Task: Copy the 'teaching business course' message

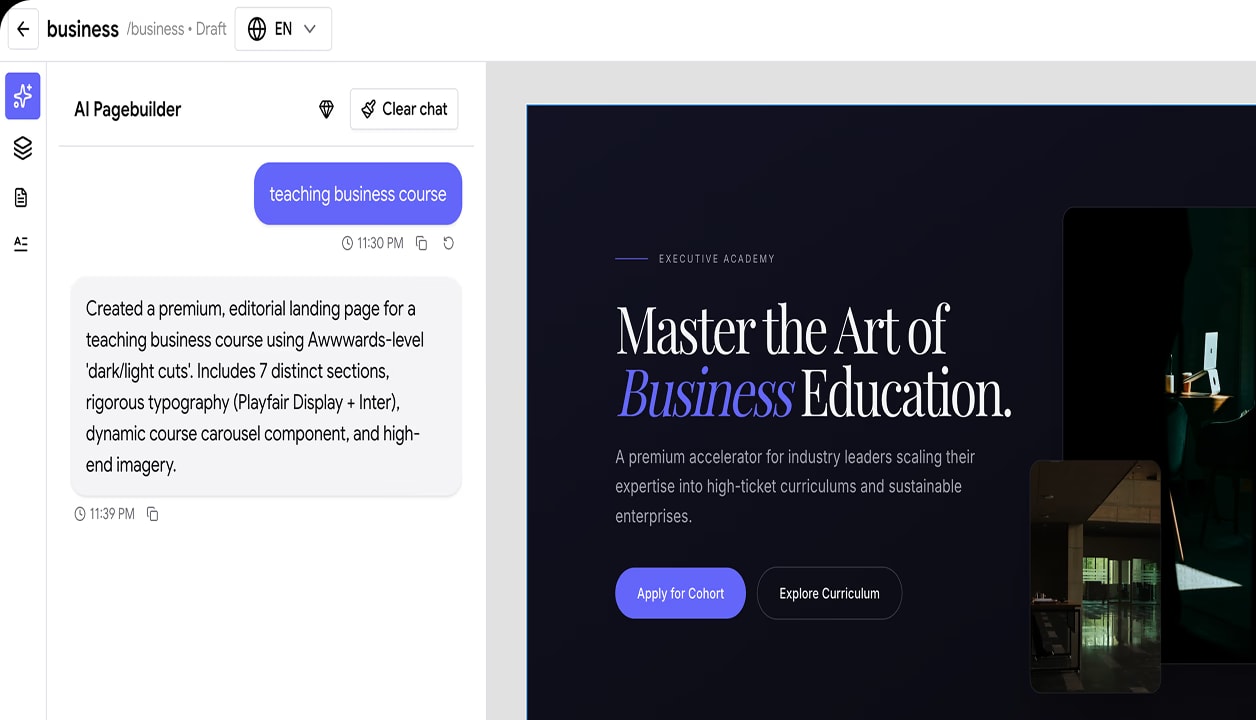Action: pyautogui.click(x=422, y=243)
